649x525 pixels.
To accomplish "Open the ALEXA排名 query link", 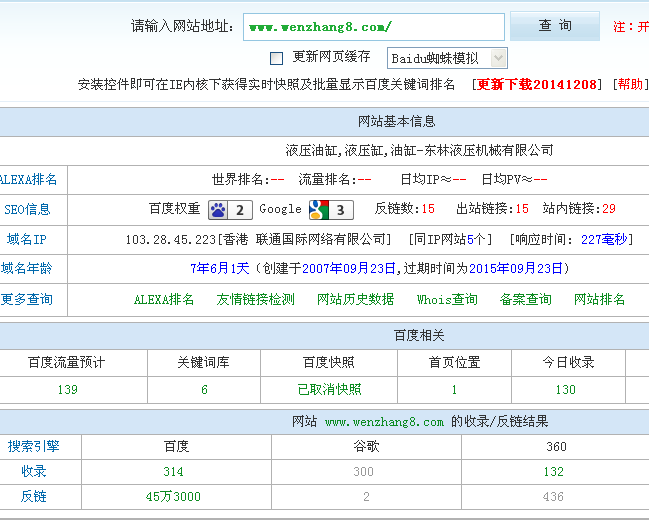I will click(164, 299).
